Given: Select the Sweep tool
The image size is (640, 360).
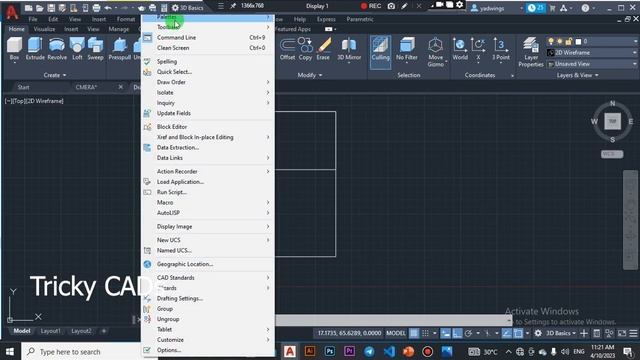Looking at the screenshot, I should coord(96,49).
